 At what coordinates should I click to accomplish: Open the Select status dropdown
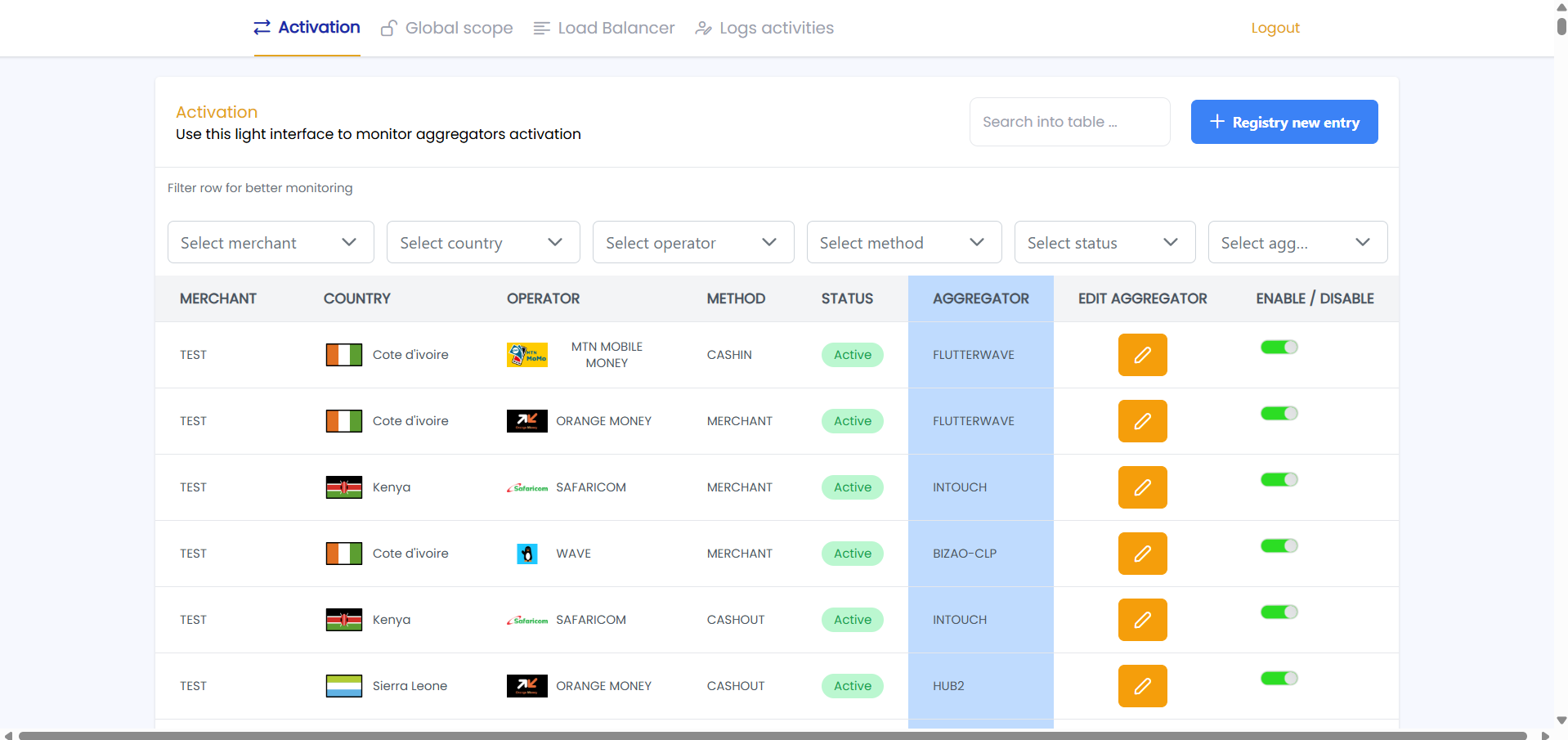coord(1104,243)
